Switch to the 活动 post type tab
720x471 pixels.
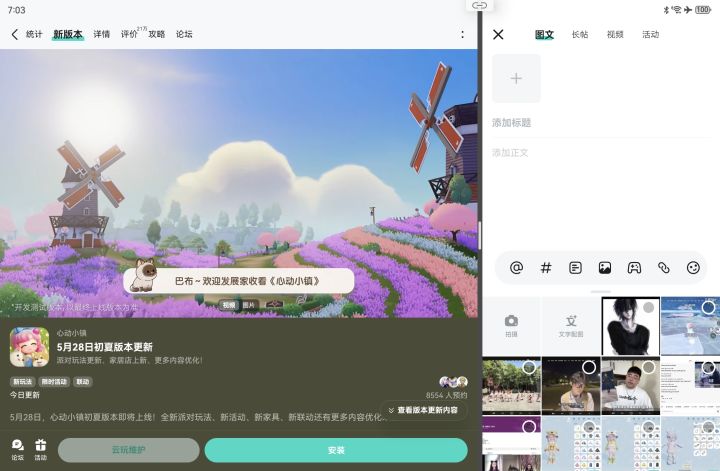[x=650, y=34]
